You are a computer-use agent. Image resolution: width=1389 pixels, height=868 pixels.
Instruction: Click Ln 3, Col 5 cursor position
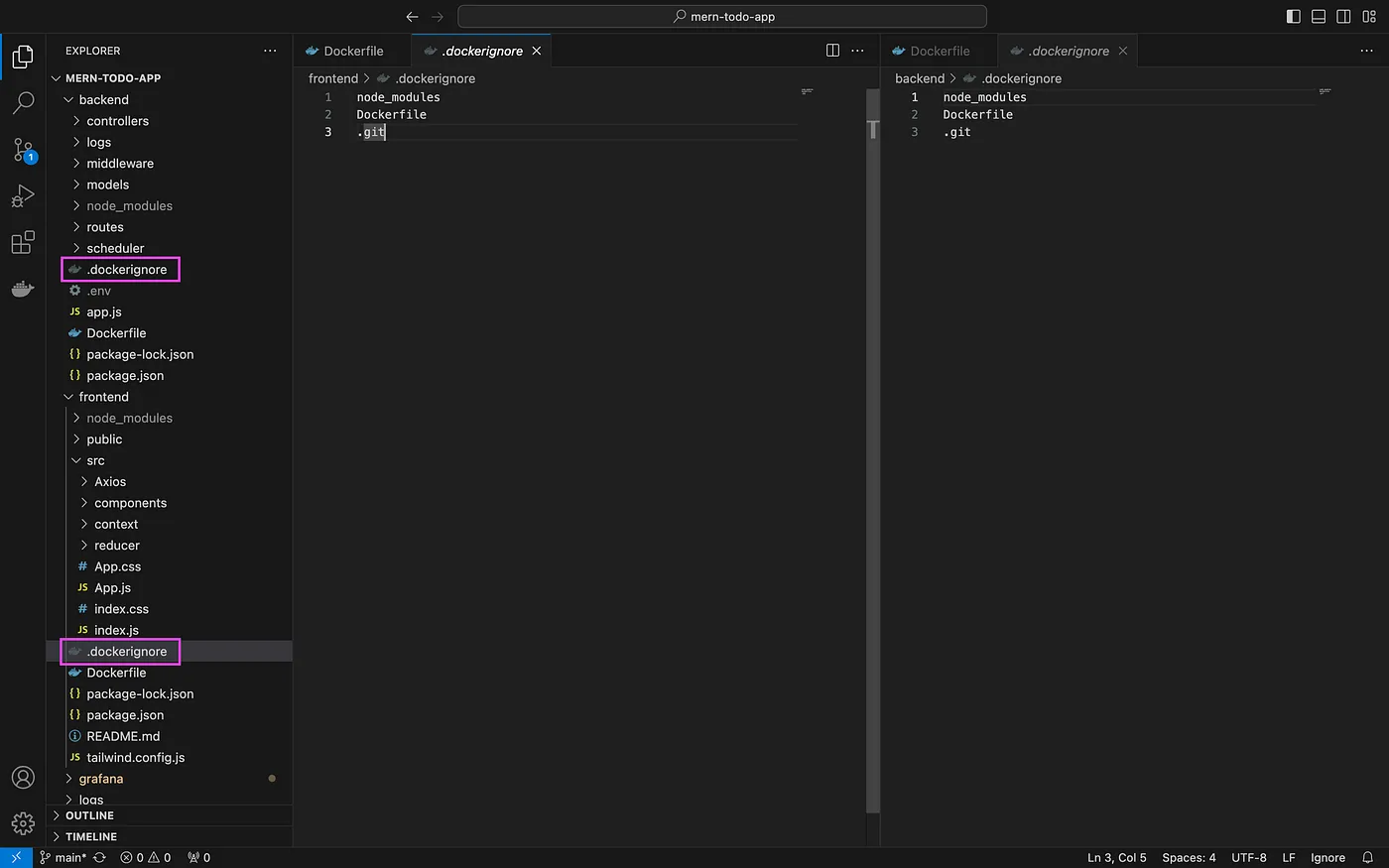(x=1117, y=858)
